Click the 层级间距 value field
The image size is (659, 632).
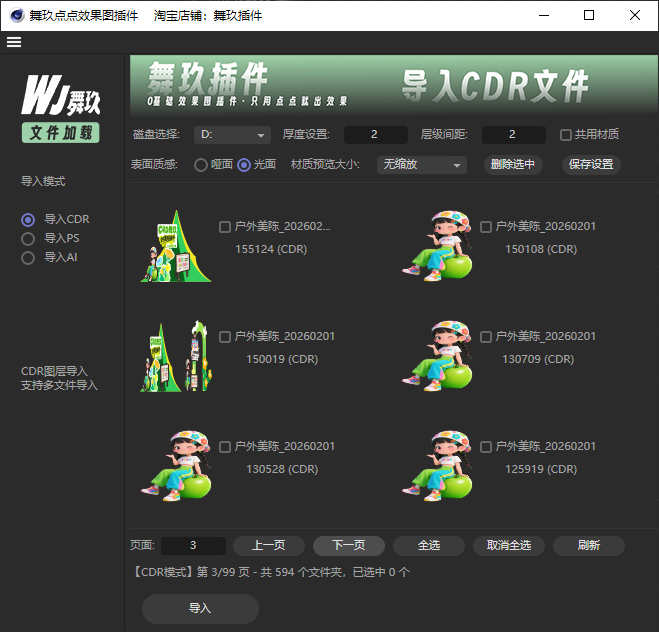tap(514, 135)
